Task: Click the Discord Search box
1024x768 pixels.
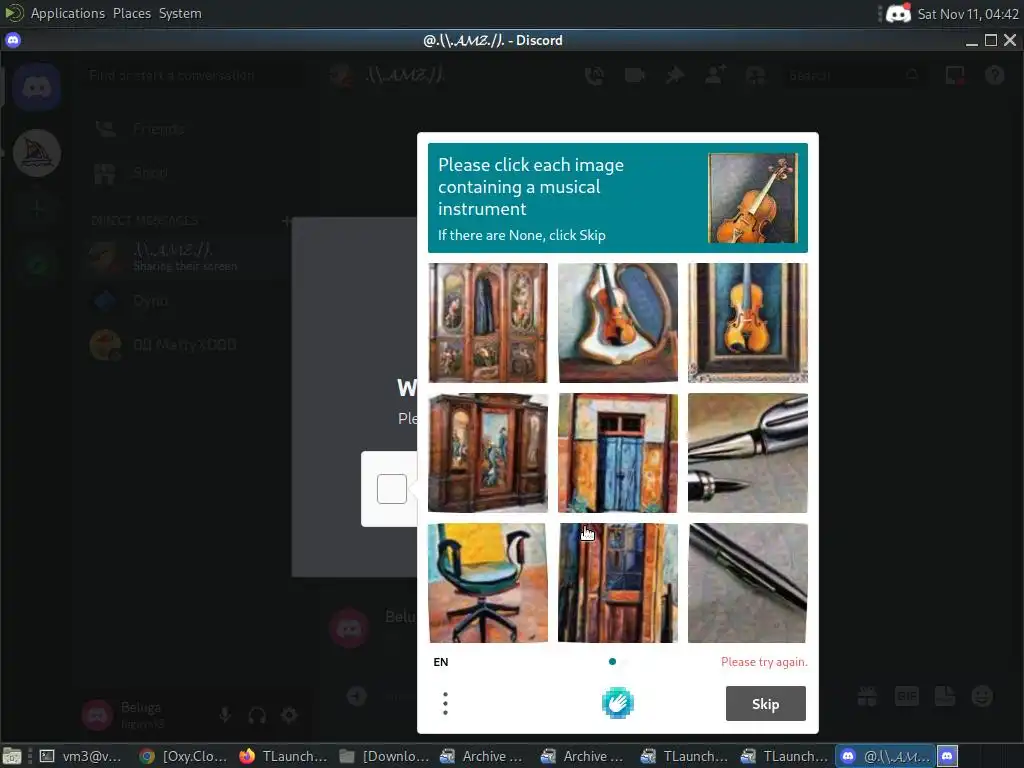Action: (x=853, y=76)
